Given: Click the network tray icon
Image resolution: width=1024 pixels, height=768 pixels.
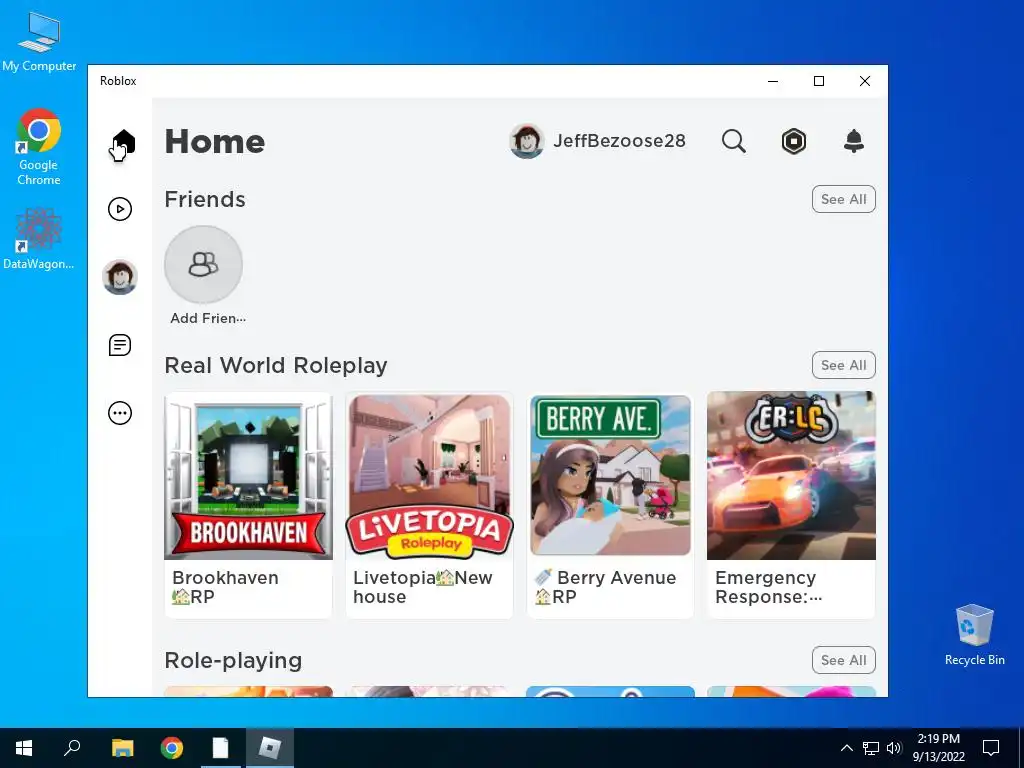Looking at the screenshot, I should (x=871, y=748).
